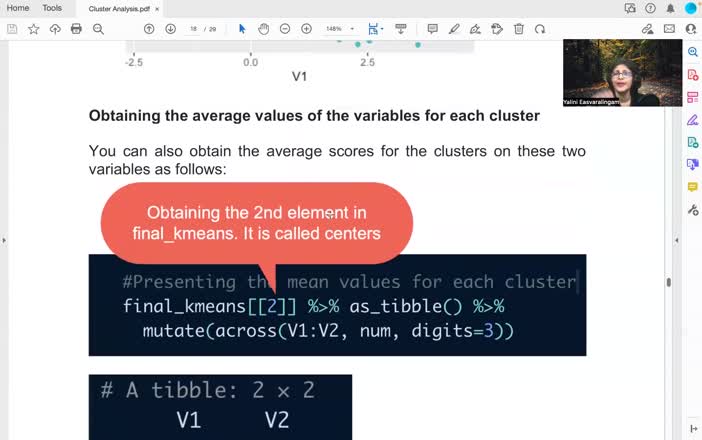
Task: Click the presenter's webcam video thumbnail
Action: [622, 73]
